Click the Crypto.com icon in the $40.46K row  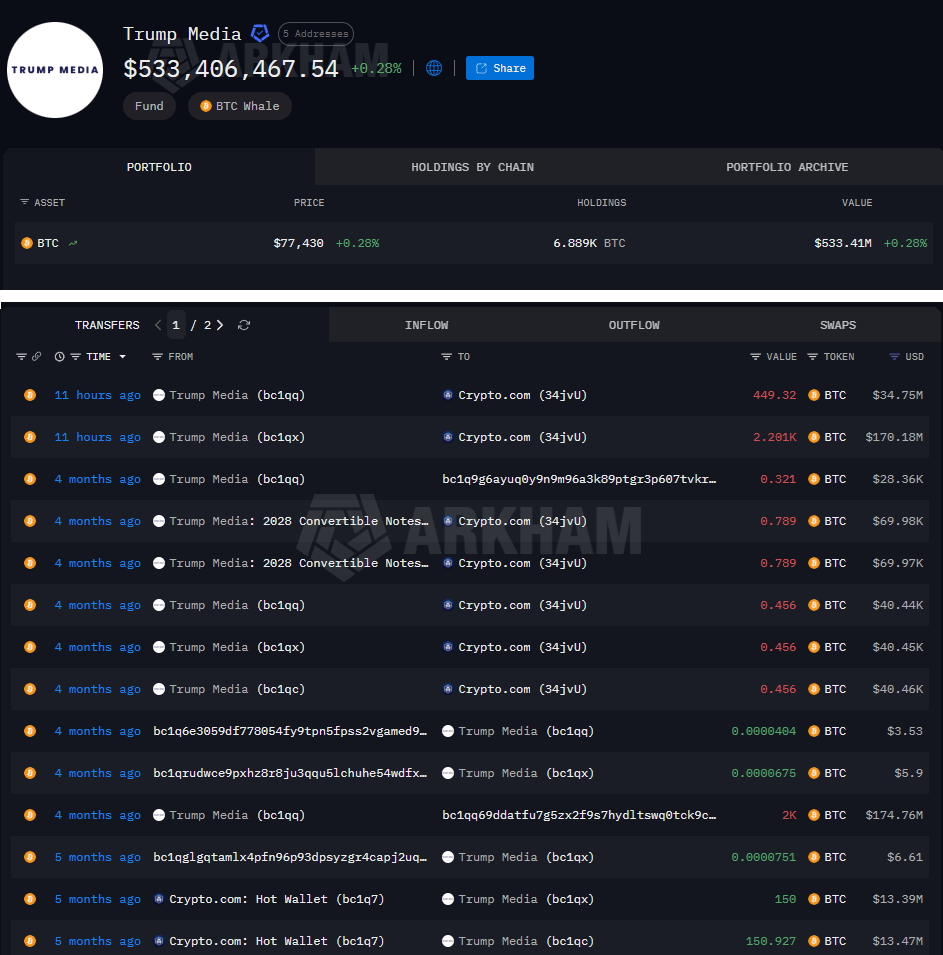coord(448,689)
